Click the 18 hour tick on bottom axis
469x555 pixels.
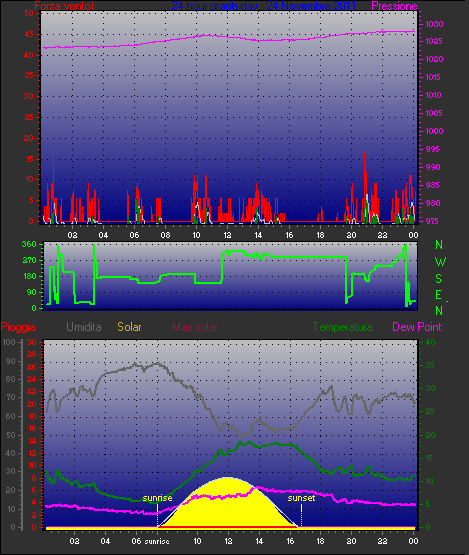[x=320, y=541]
